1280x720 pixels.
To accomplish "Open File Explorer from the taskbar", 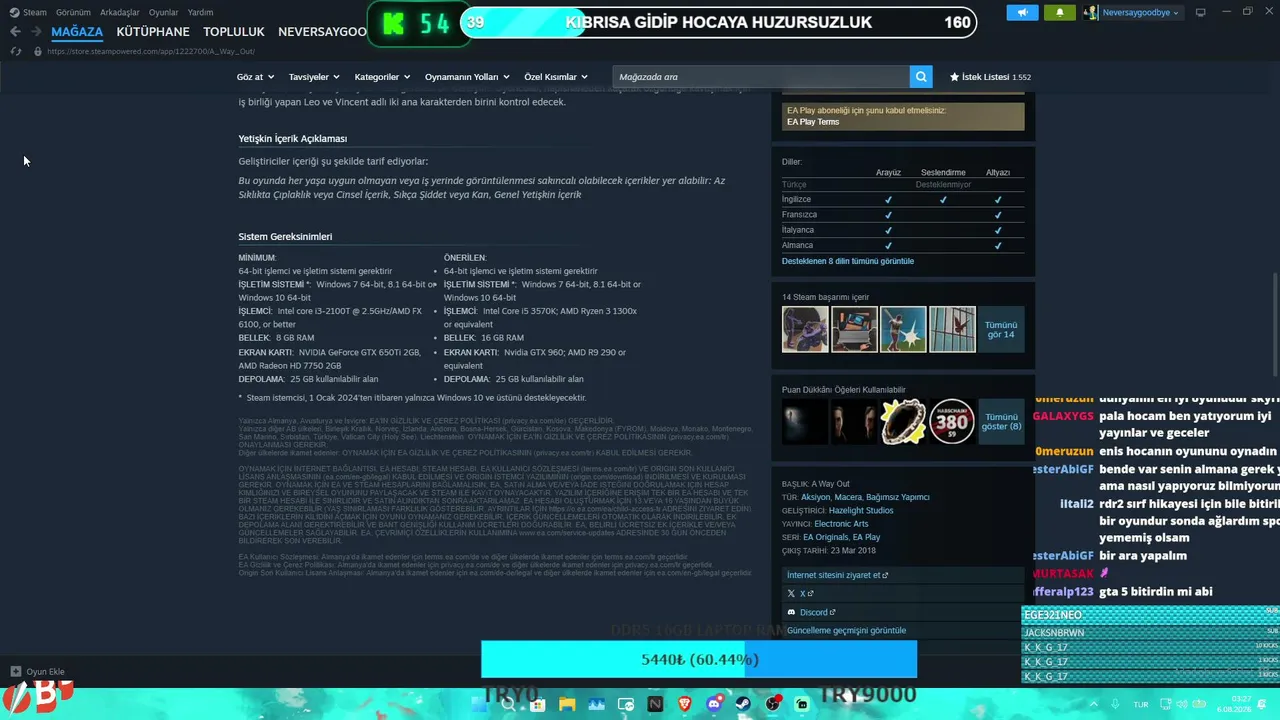I will (x=567, y=704).
